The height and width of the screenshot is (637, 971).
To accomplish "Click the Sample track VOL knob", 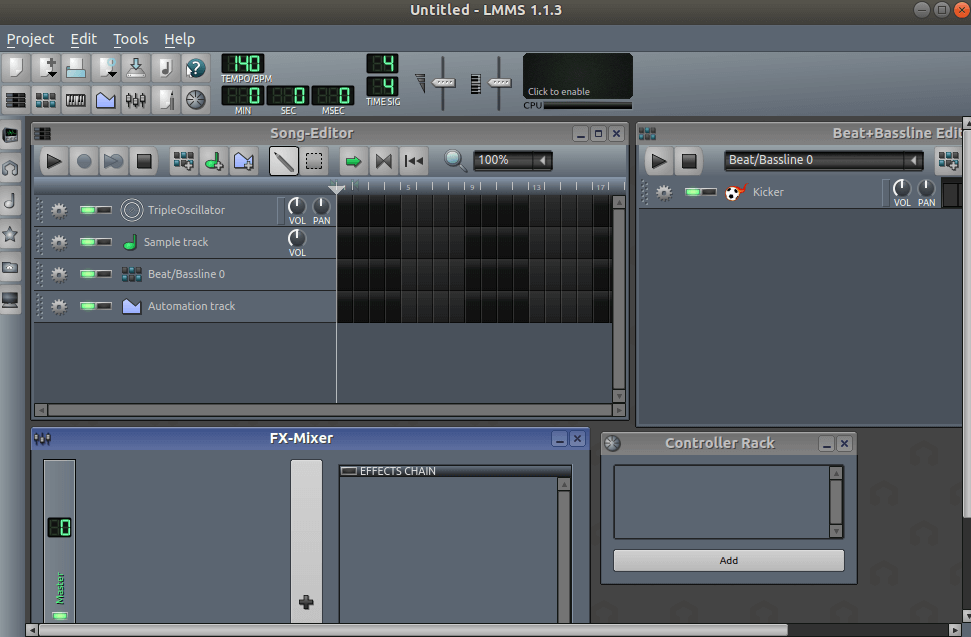I will (x=297, y=238).
